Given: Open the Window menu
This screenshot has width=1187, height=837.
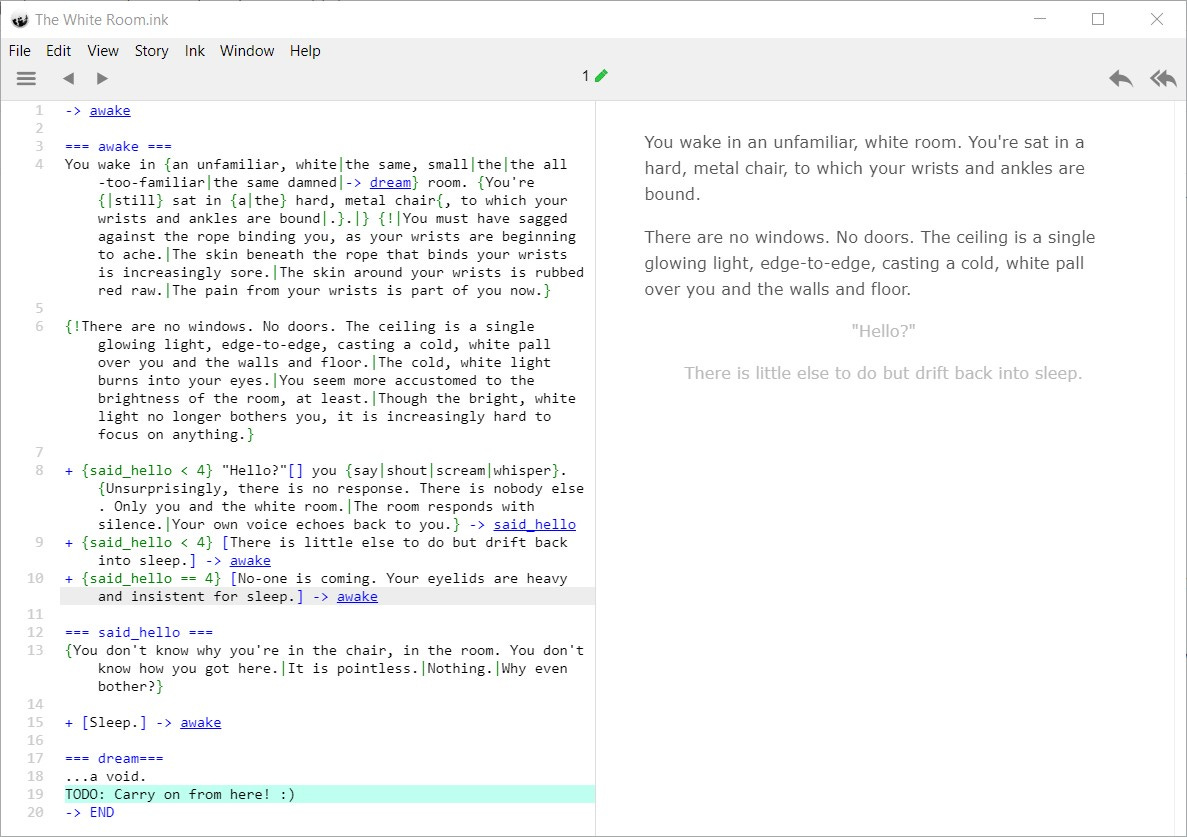Looking at the screenshot, I should coord(246,50).
